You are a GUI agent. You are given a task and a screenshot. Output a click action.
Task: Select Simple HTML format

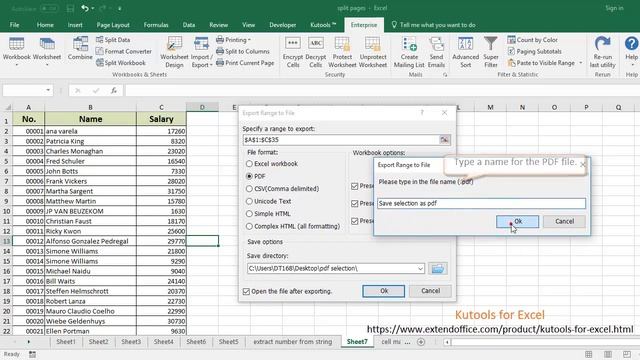(x=268, y=214)
